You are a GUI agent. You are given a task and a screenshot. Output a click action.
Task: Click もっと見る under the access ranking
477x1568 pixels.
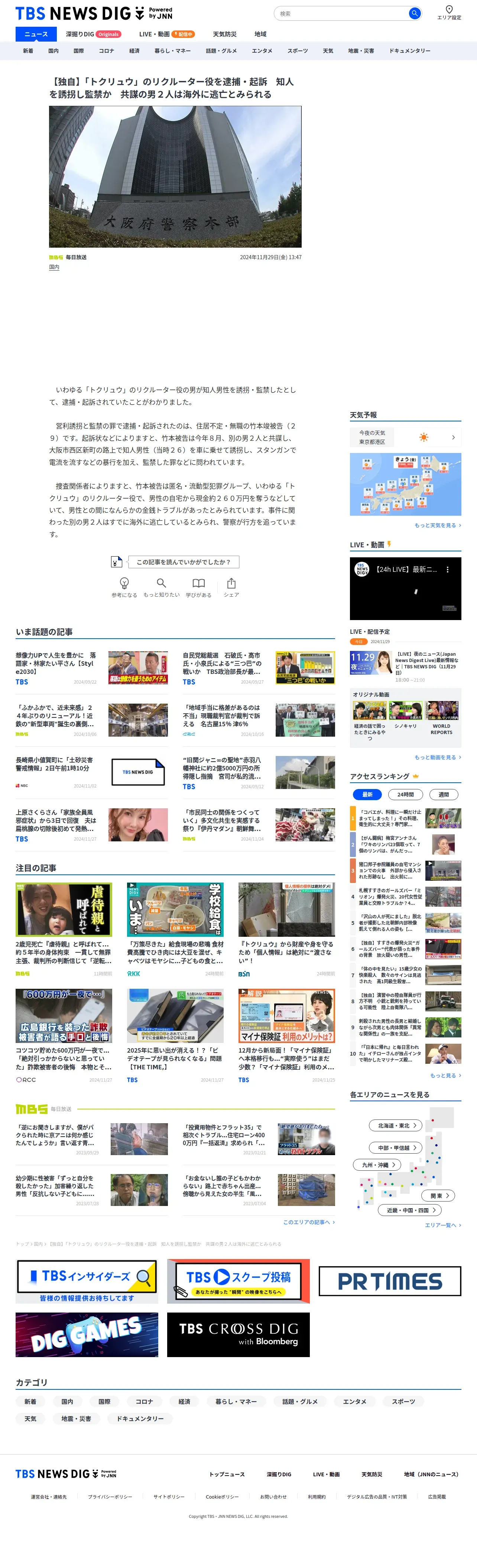click(x=445, y=1075)
